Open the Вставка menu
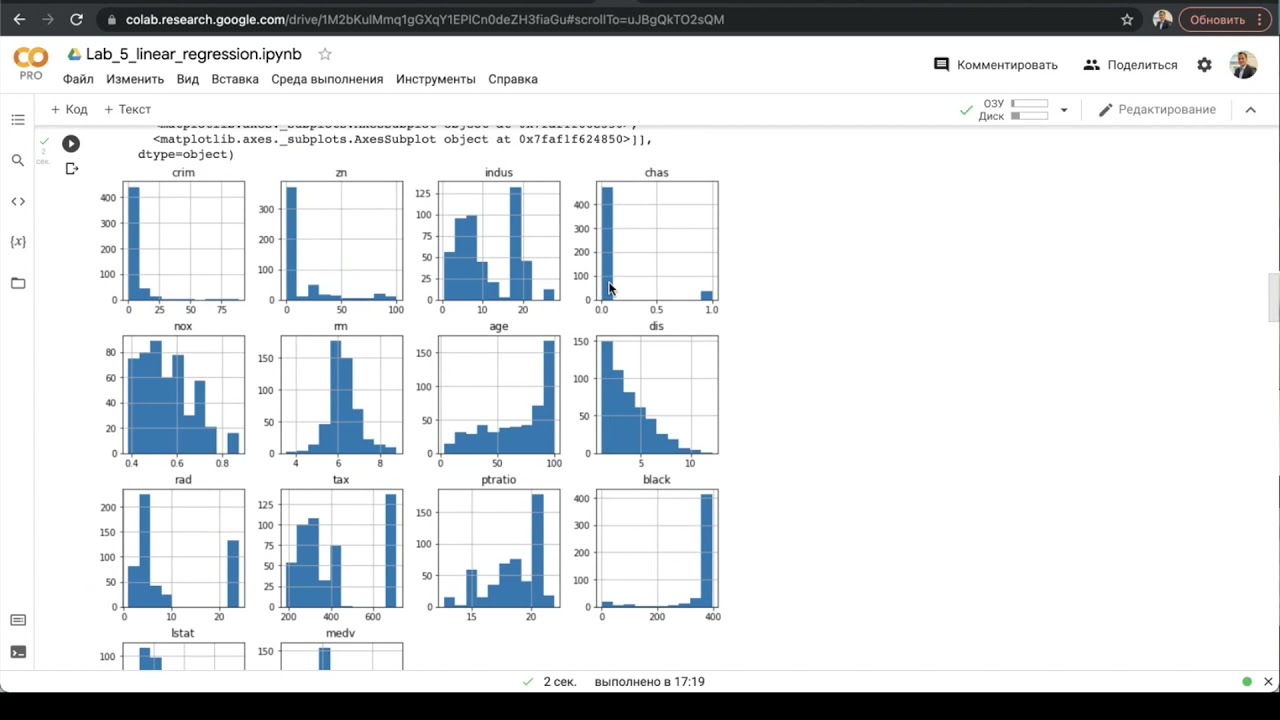 tap(235, 79)
